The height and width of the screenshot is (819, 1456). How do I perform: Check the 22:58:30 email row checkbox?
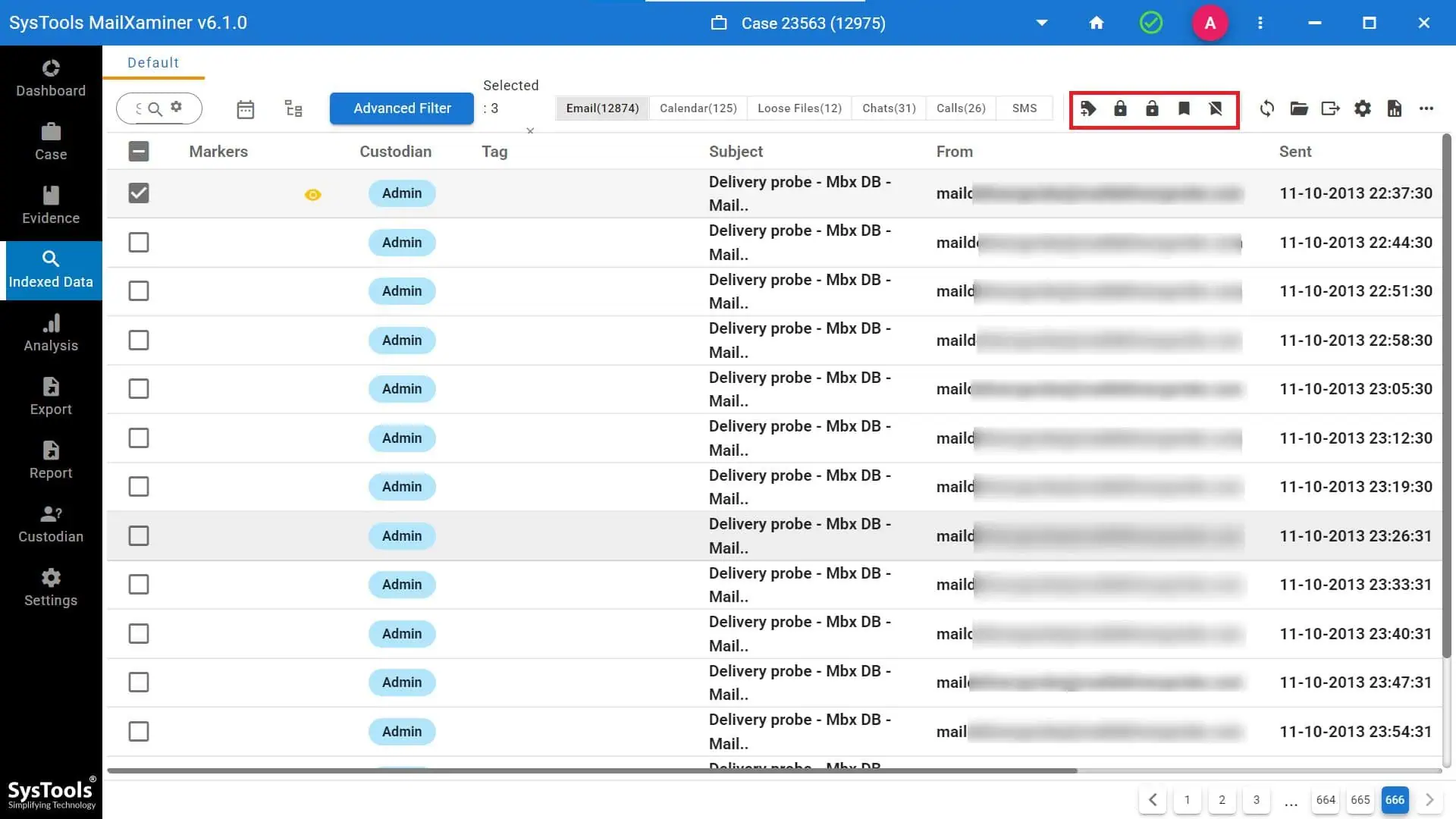tap(139, 340)
